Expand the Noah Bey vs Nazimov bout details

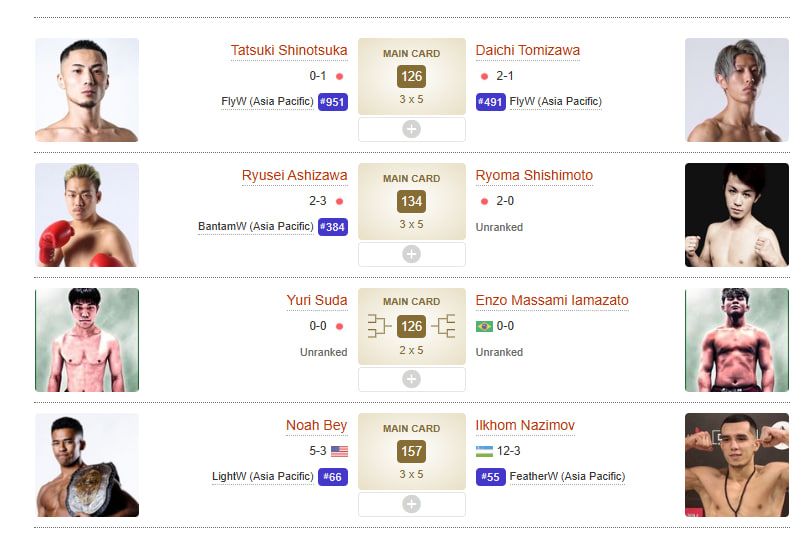point(411,504)
